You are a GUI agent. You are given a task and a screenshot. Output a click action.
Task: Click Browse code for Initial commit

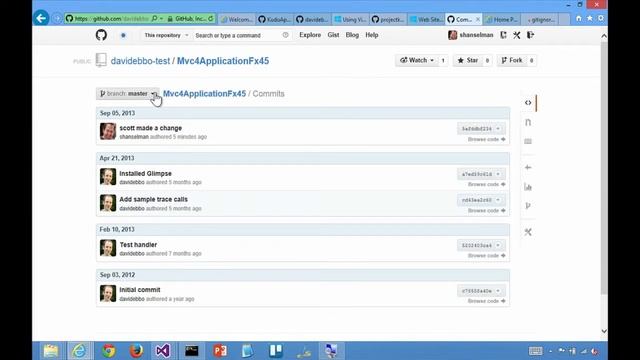point(487,301)
